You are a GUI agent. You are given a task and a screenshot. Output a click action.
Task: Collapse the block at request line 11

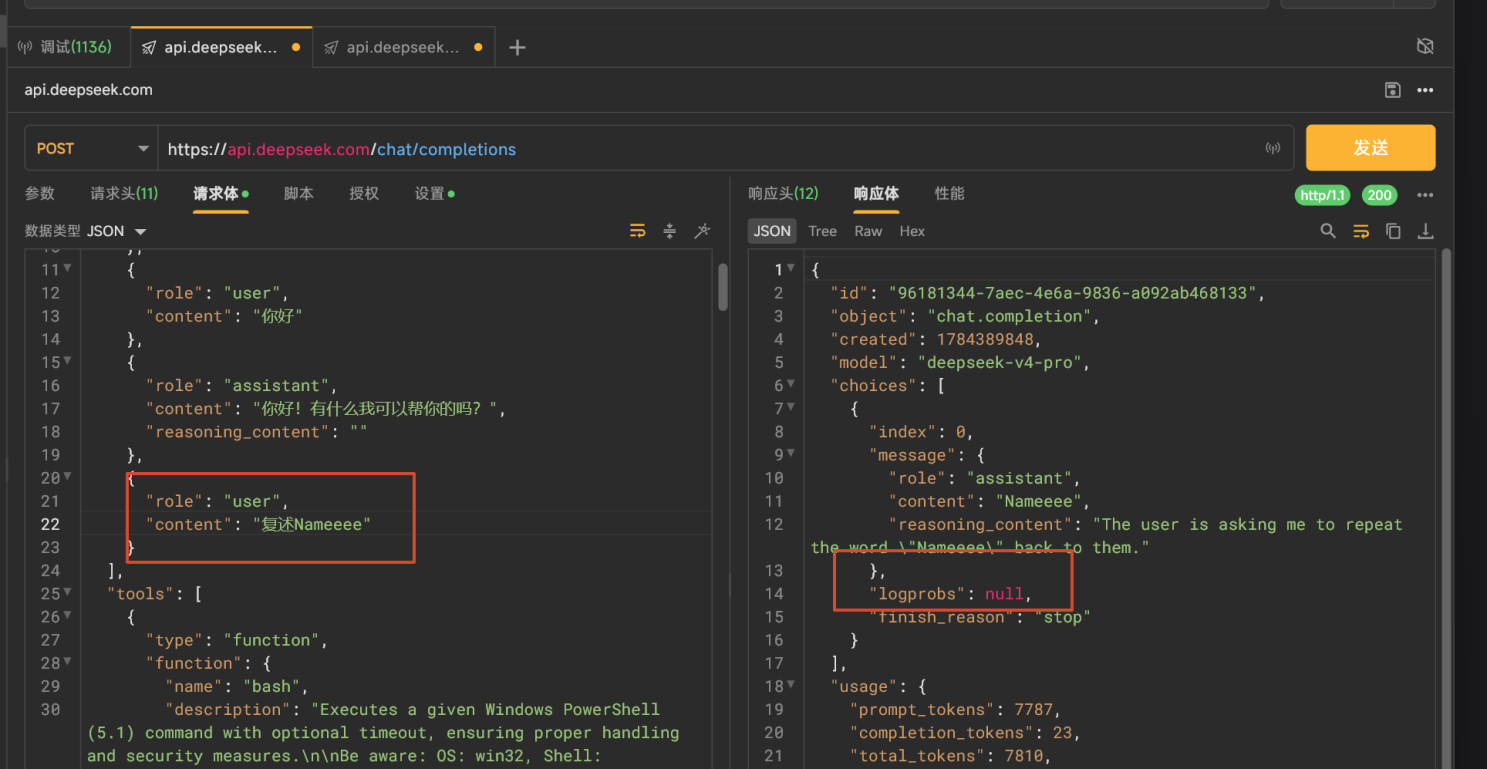click(67, 269)
